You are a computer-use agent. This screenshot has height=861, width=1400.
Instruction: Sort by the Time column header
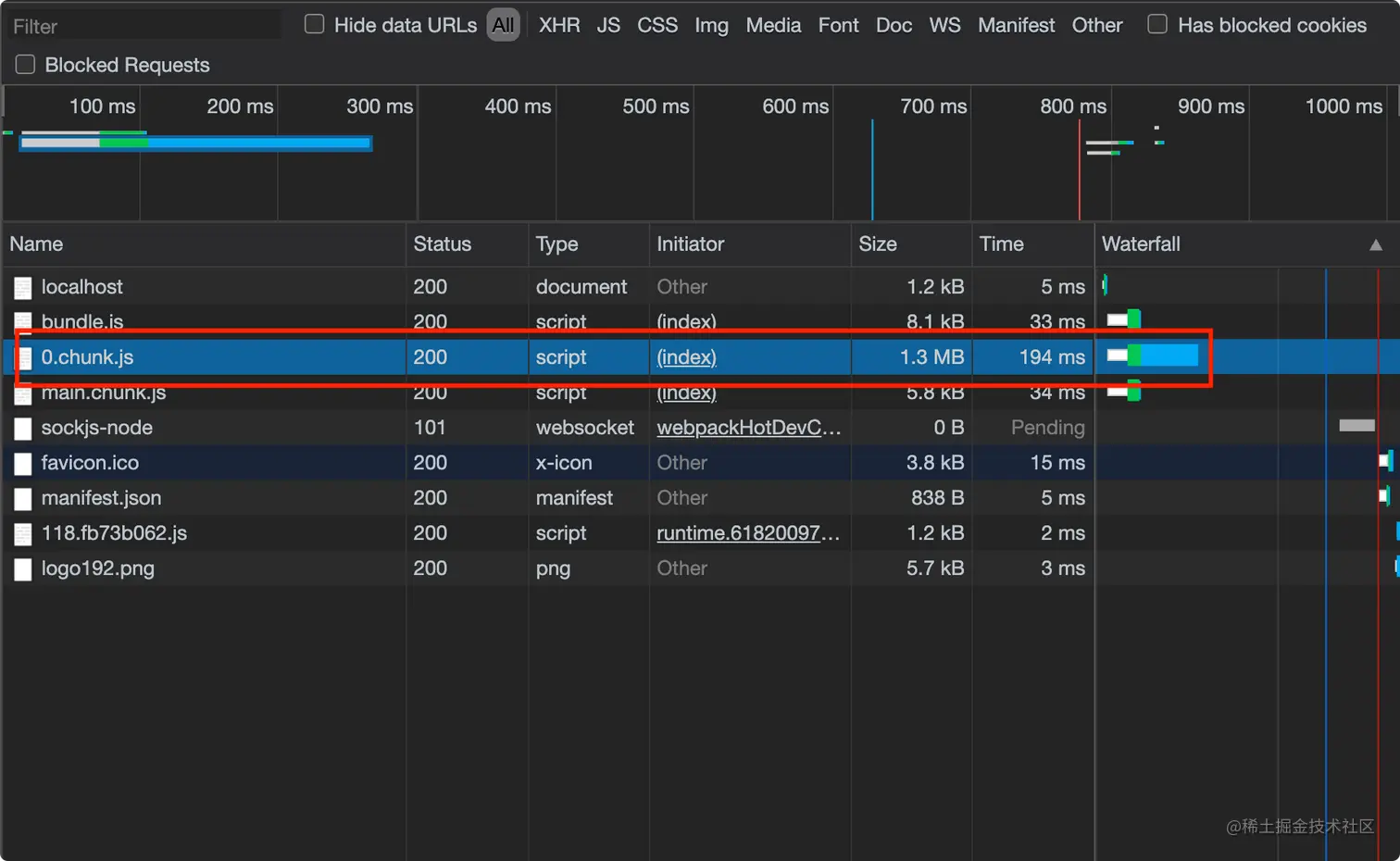[x=1001, y=244]
